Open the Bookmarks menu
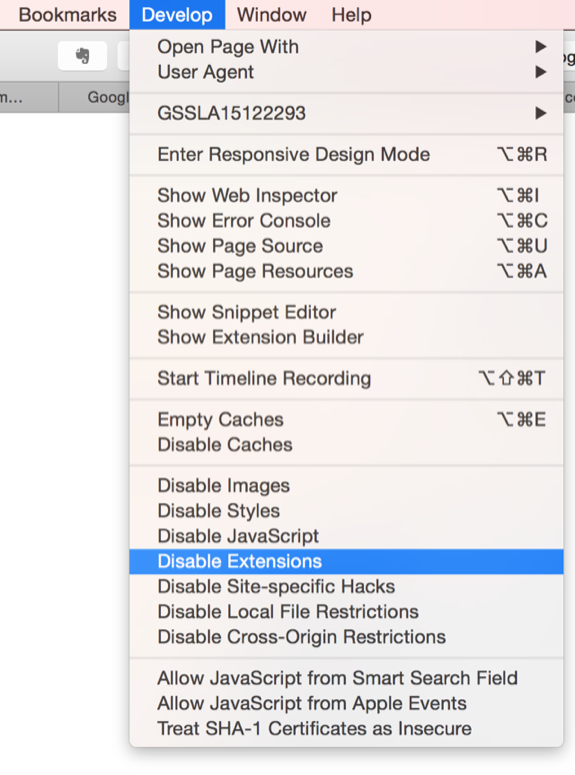 pos(68,15)
